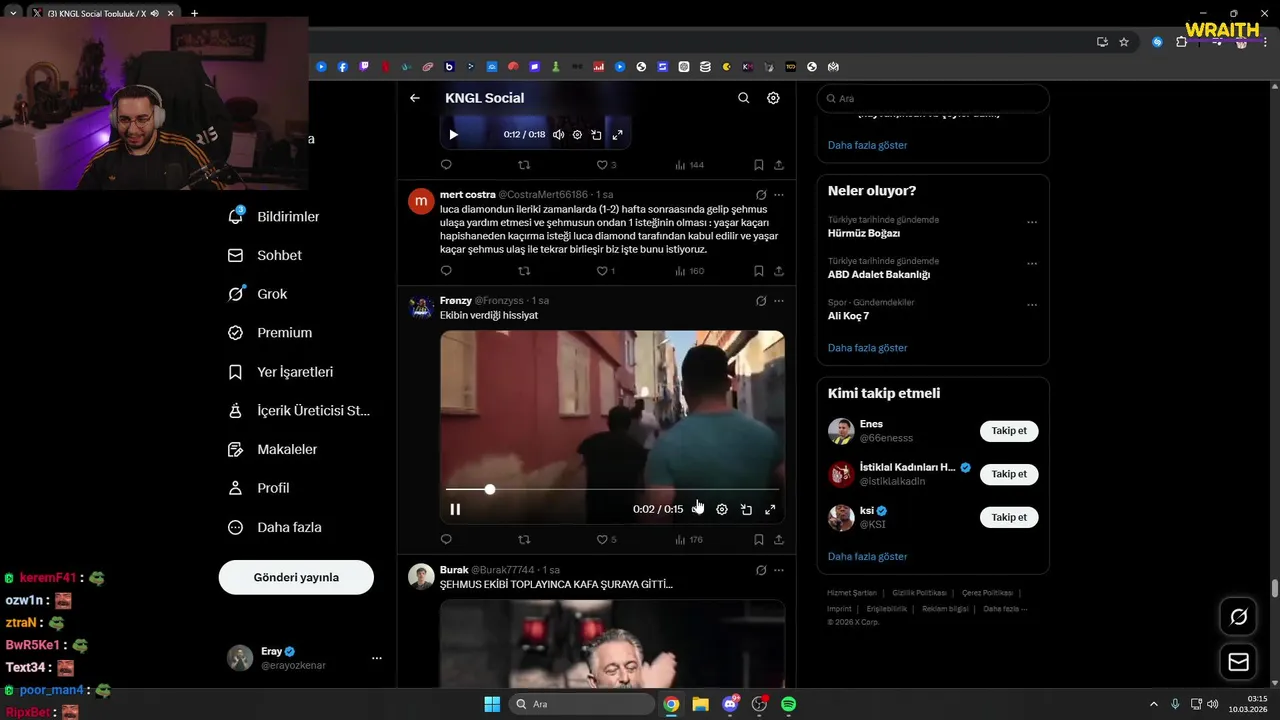Open Sohbet chat in sidebar
Viewport: 1280px width, 720px height.
click(x=265, y=256)
